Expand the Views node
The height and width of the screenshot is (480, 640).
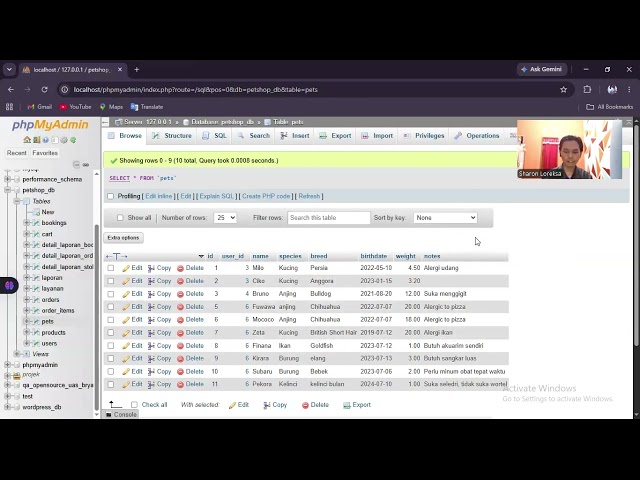(17, 354)
